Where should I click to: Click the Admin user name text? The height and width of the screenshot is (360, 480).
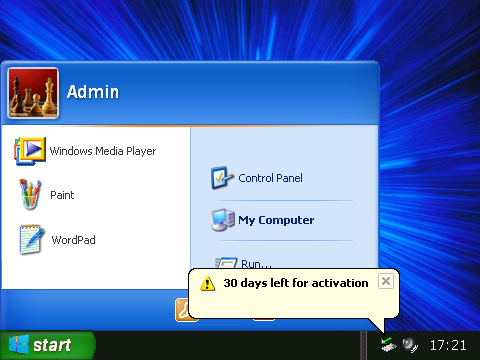tap(93, 92)
